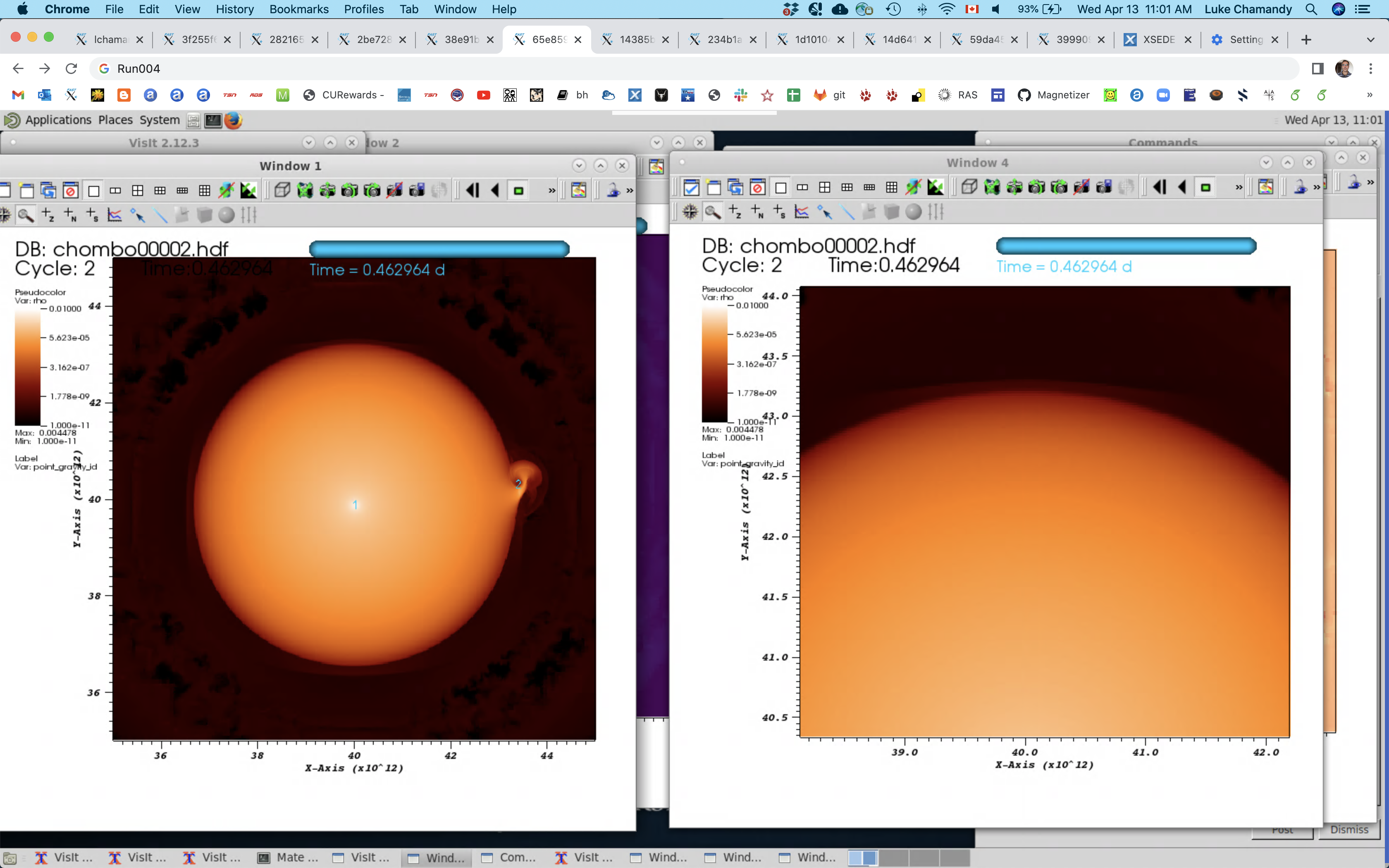Viewport: 1389px width, 868px height.
Task: Open the GNOME Places menu
Action: [x=115, y=120]
